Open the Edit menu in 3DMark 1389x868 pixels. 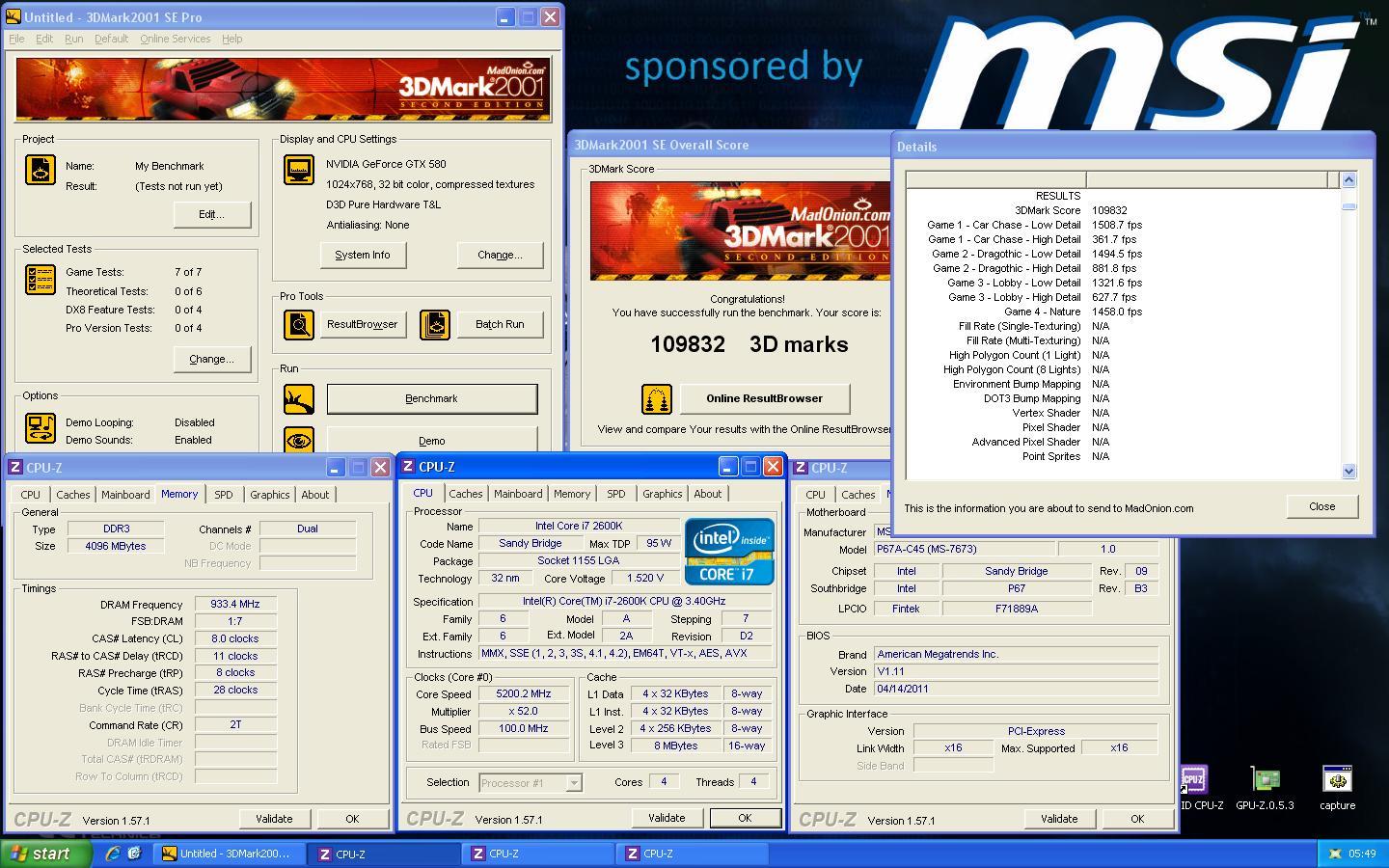44,39
